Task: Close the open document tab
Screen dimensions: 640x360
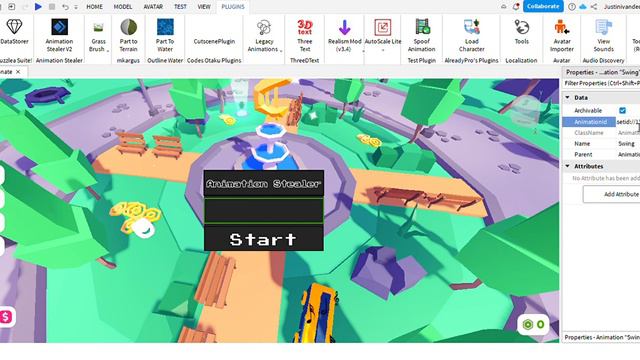Action: tap(18, 72)
